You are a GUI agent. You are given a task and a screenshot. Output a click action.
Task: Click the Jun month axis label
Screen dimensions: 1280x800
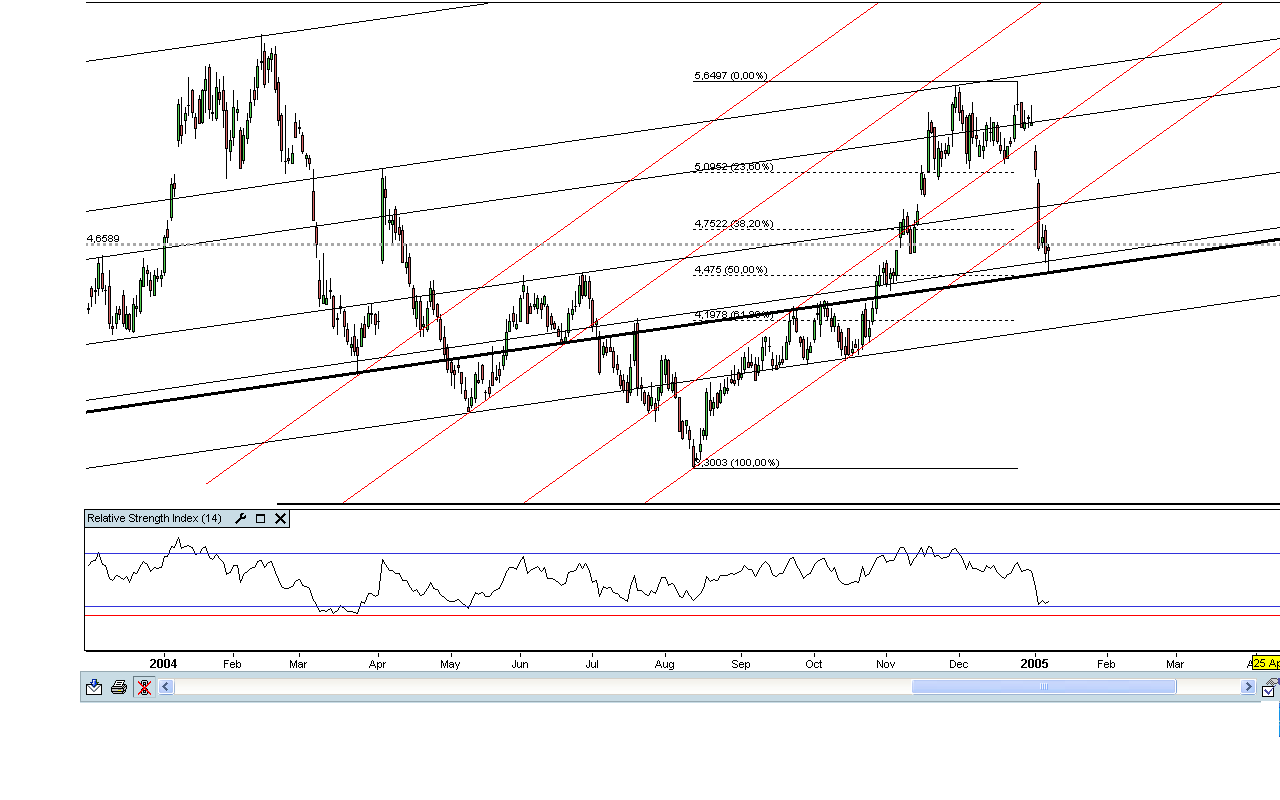point(520,664)
